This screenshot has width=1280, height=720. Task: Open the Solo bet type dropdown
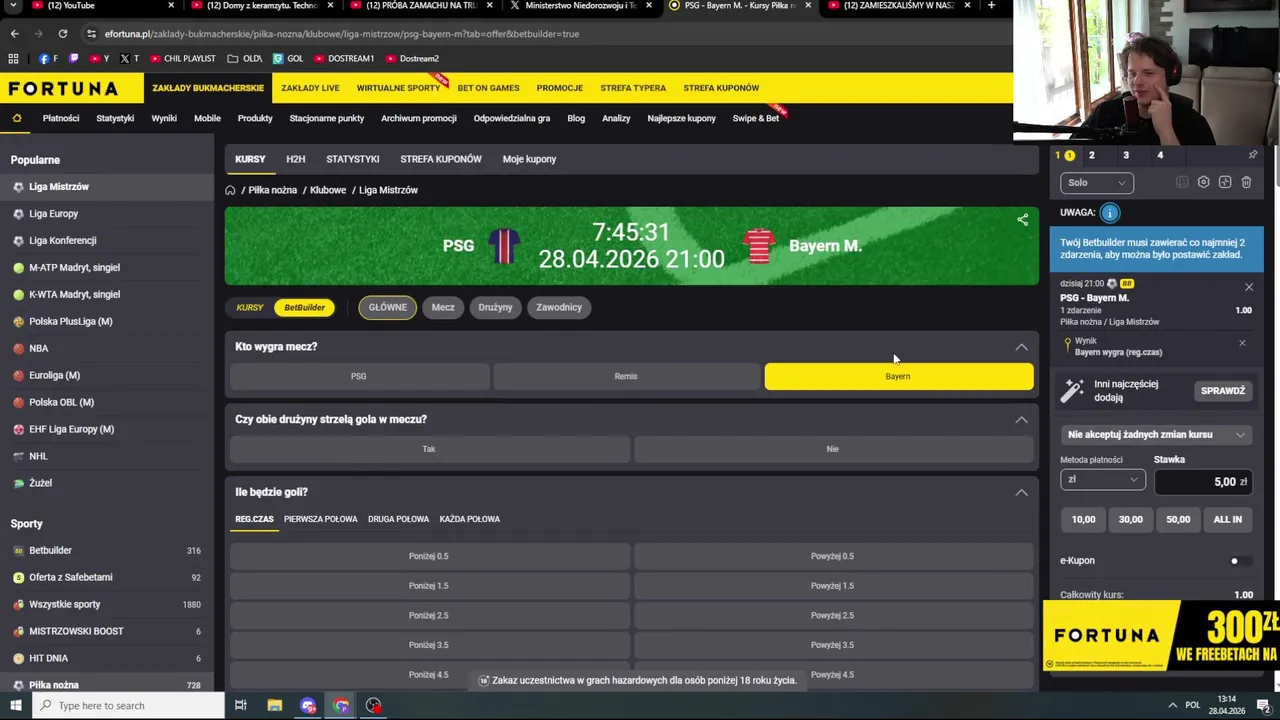[1096, 182]
